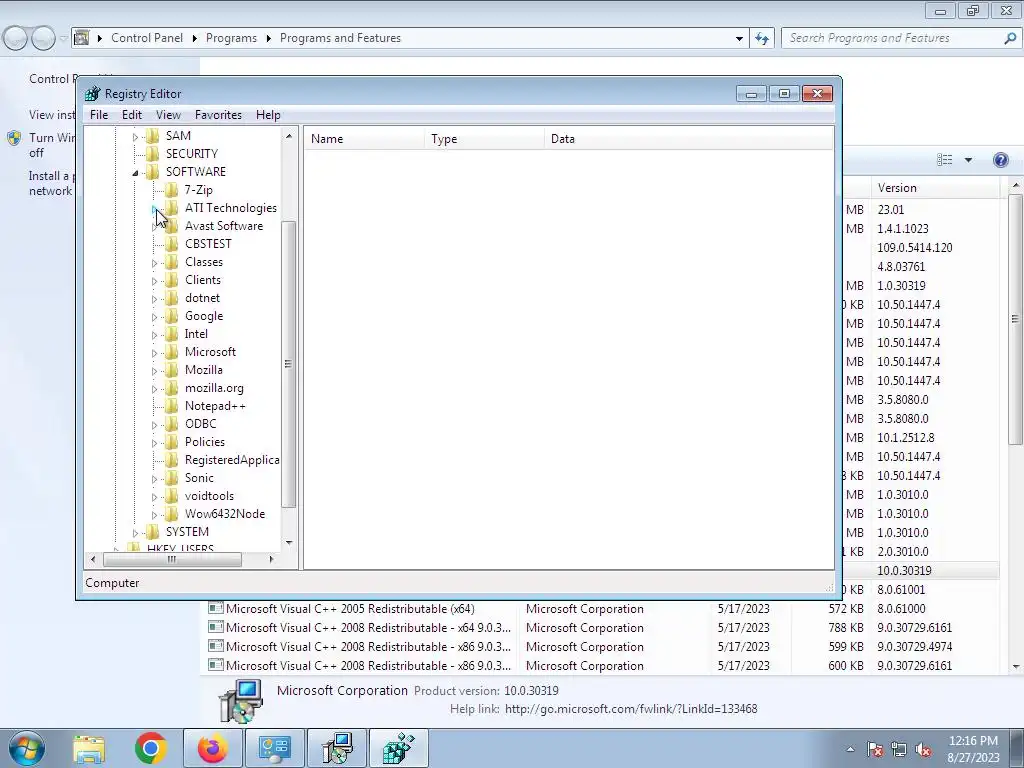Switch to Registry Editor taskbar button

[399, 748]
